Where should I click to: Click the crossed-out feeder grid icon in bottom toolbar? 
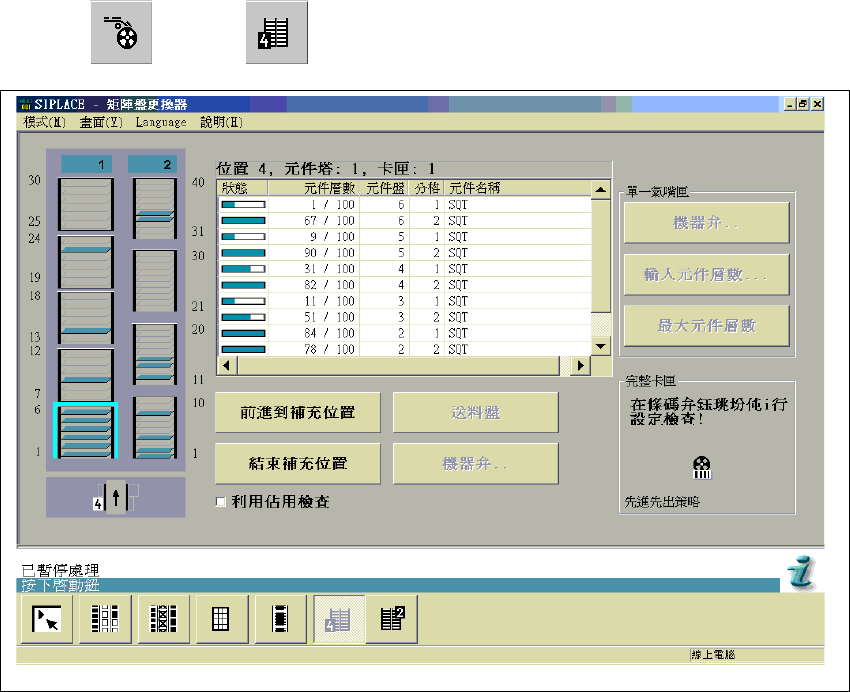click(x=164, y=619)
